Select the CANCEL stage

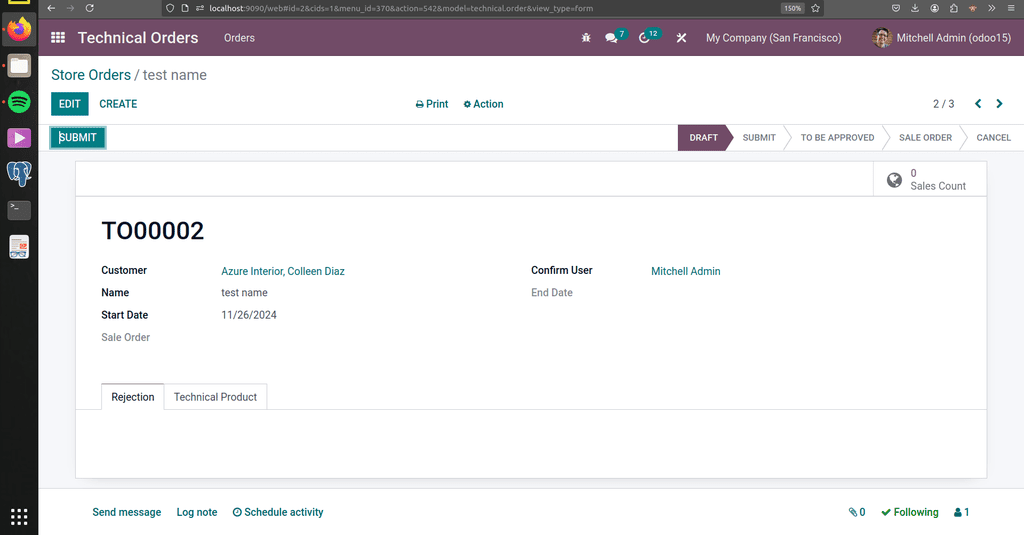(993, 137)
